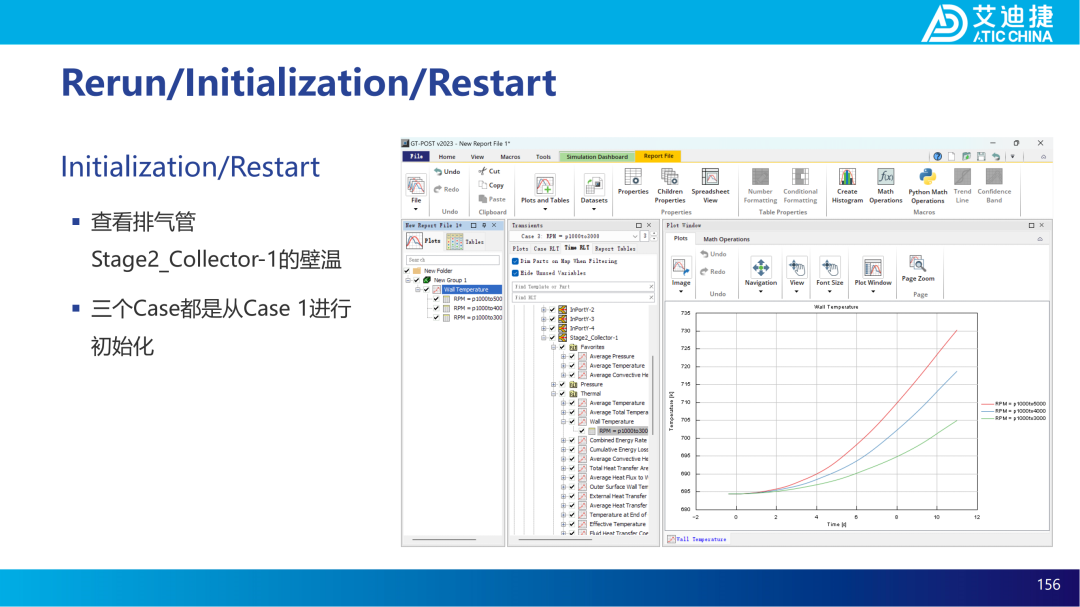Toggle checkbox for RPM = p1000to500 dataset
This screenshot has height=607, width=1080.
tap(436, 299)
